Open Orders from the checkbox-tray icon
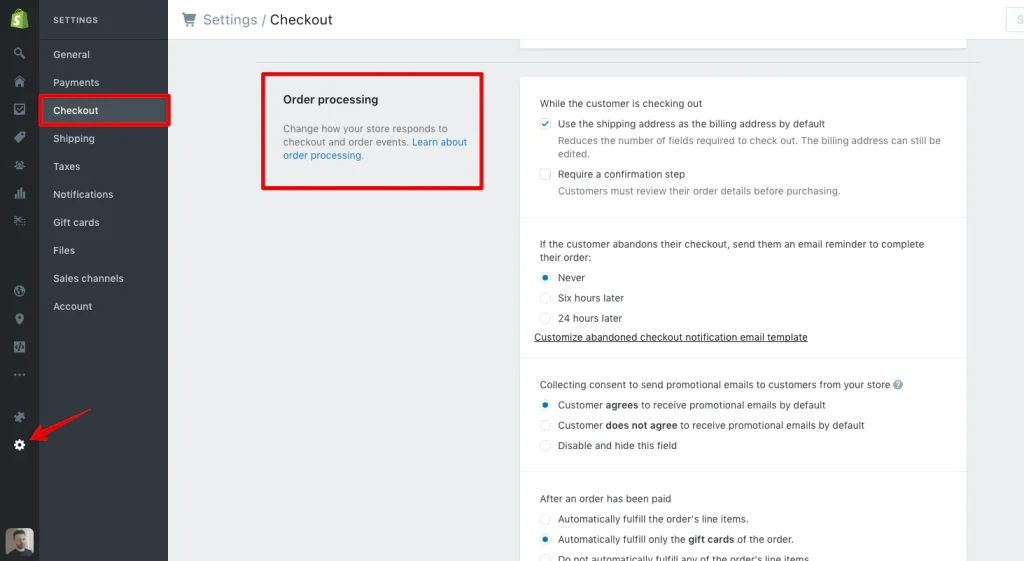 [x=19, y=109]
